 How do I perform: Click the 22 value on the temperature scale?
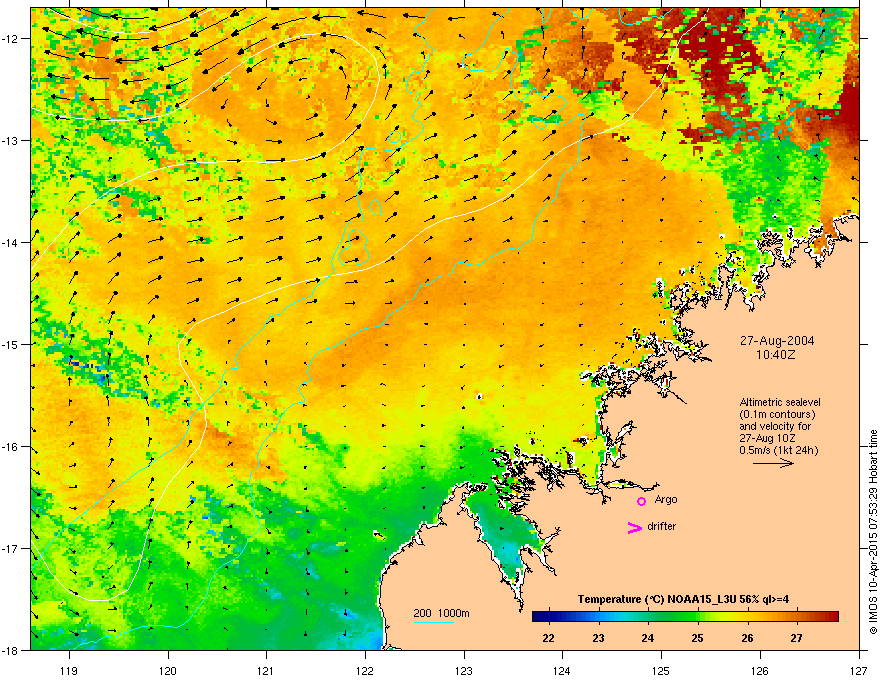coord(548,638)
